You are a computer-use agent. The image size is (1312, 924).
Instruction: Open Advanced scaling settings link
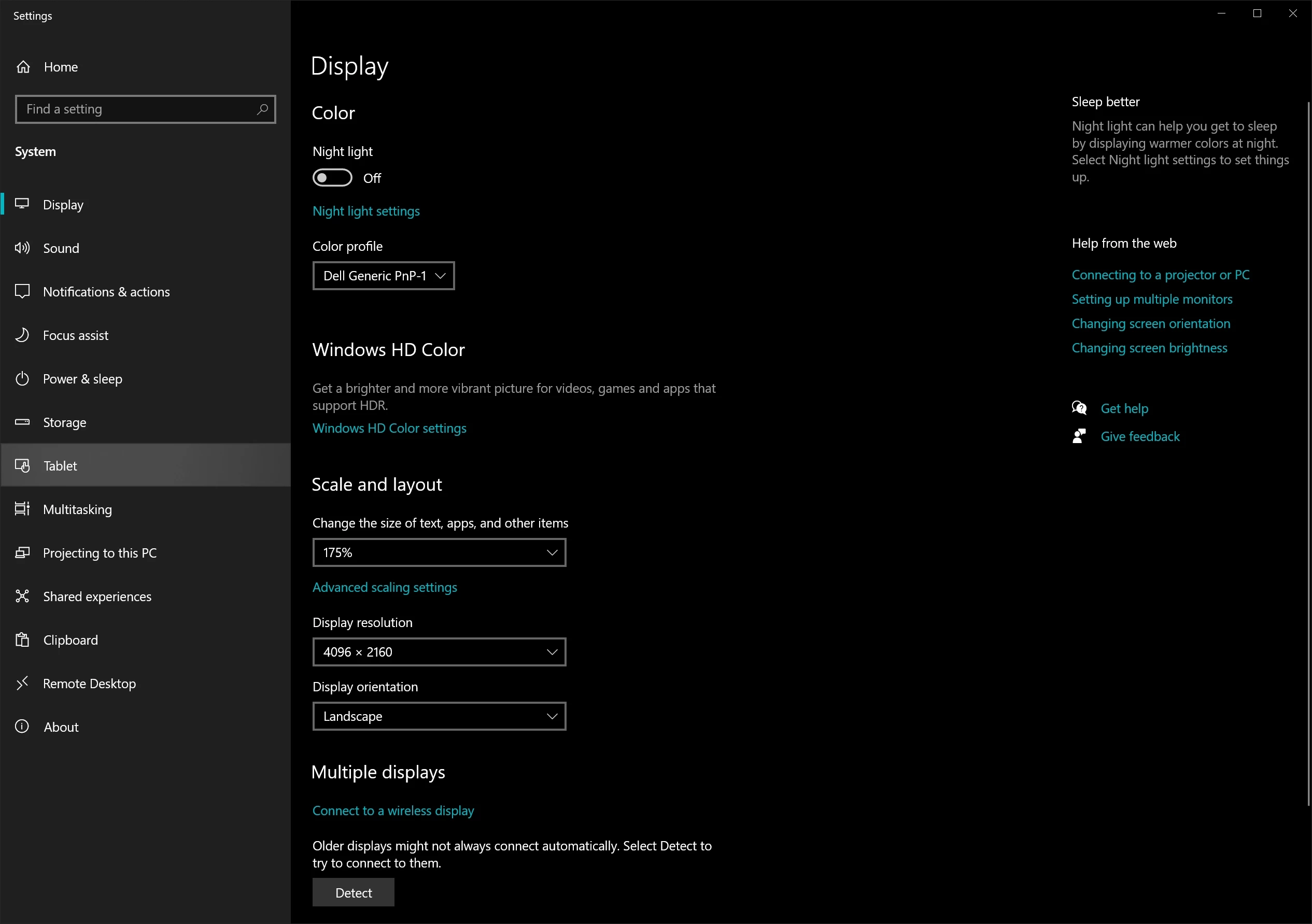coord(385,587)
